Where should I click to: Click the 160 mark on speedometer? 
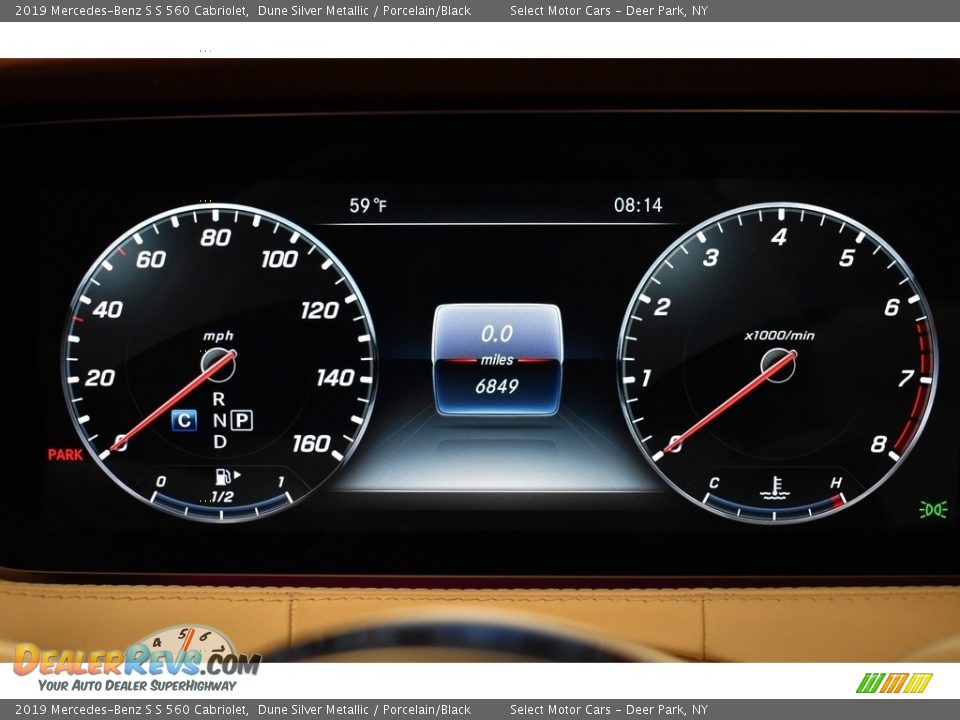tap(312, 444)
